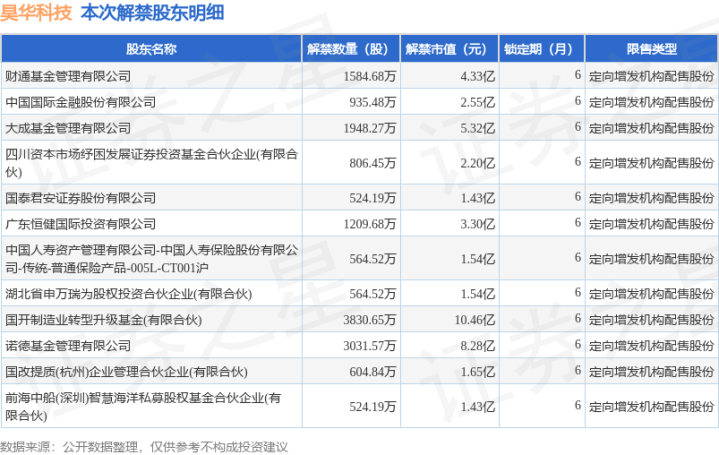This screenshot has width=719, height=455.
Task: Select the 解禁数量（股） column header
Action: [x=351, y=49]
